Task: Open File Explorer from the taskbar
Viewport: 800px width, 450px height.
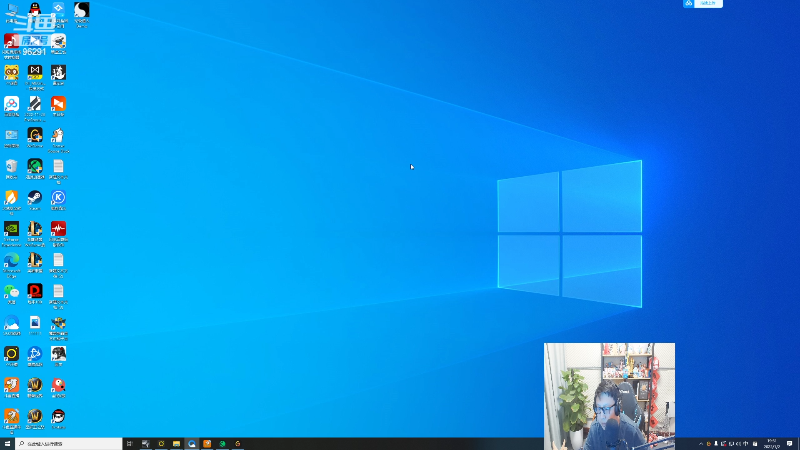Action: [x=176, y=444]
